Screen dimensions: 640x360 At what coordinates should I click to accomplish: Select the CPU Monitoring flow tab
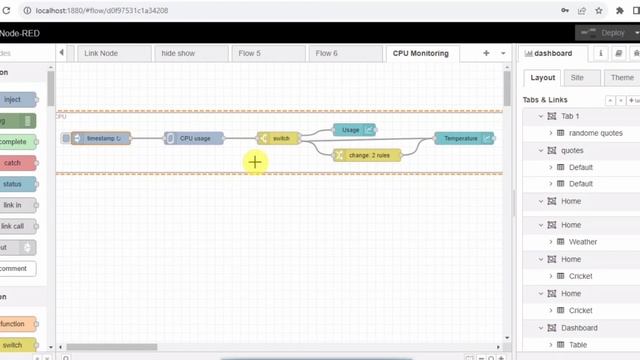(x=422, y=53)
